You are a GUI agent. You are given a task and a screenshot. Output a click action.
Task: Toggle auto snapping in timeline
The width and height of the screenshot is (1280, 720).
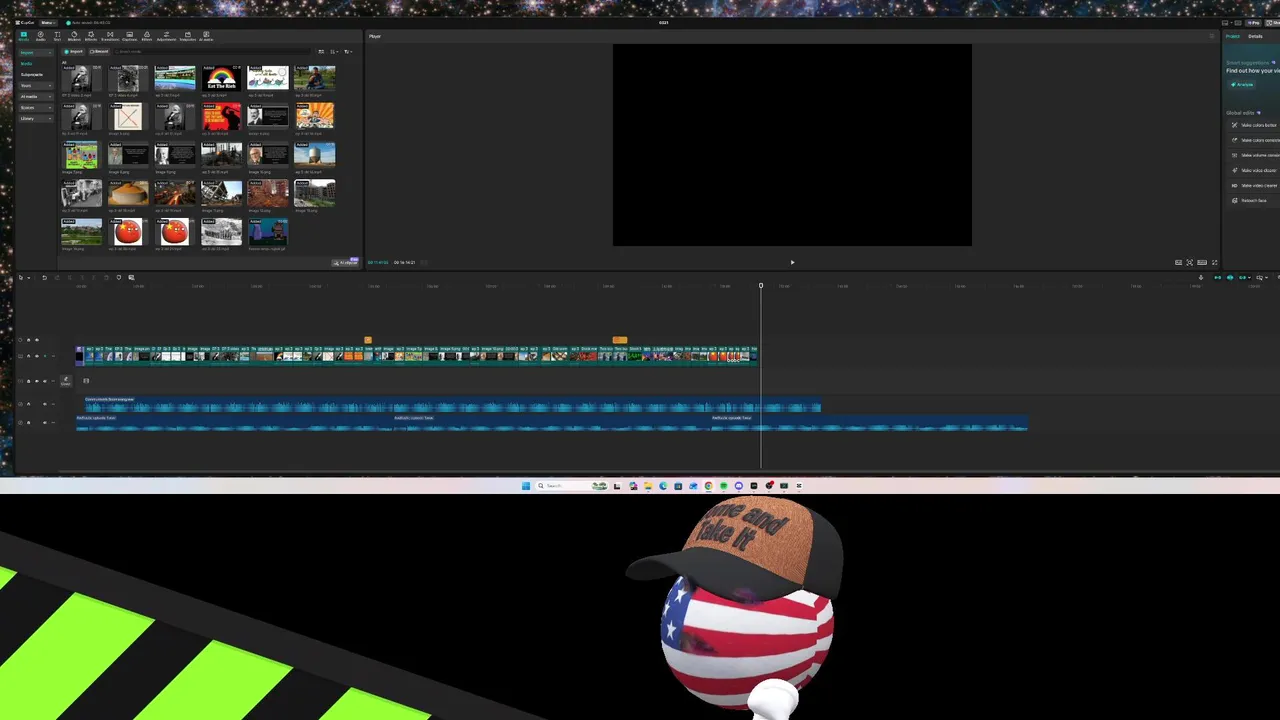pos(1230,277)
